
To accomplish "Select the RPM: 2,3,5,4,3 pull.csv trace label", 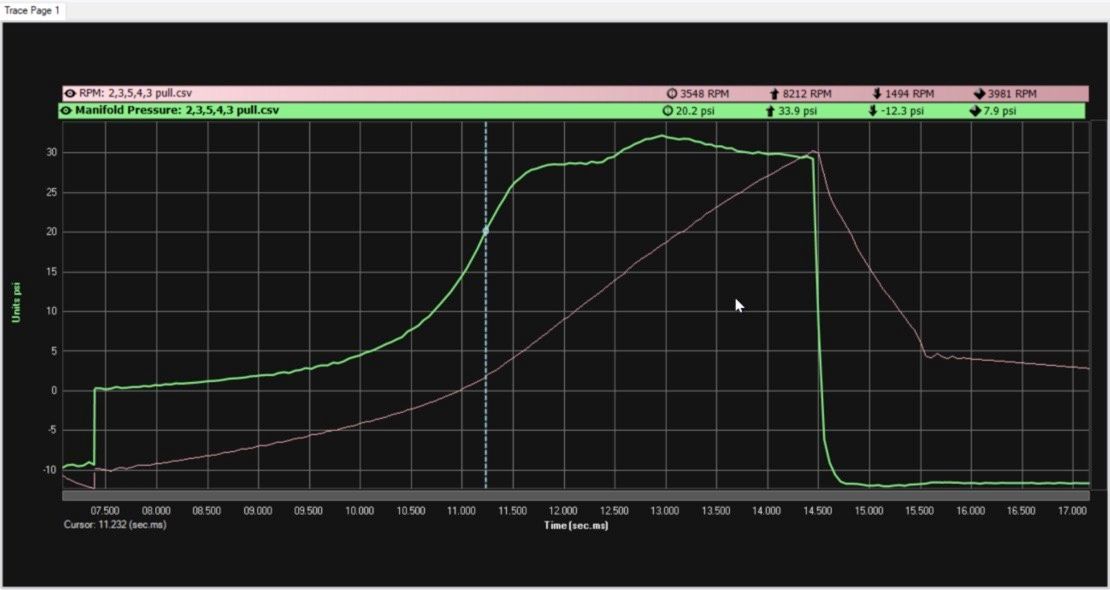I will pyautogui.click(x=135, y=93).
